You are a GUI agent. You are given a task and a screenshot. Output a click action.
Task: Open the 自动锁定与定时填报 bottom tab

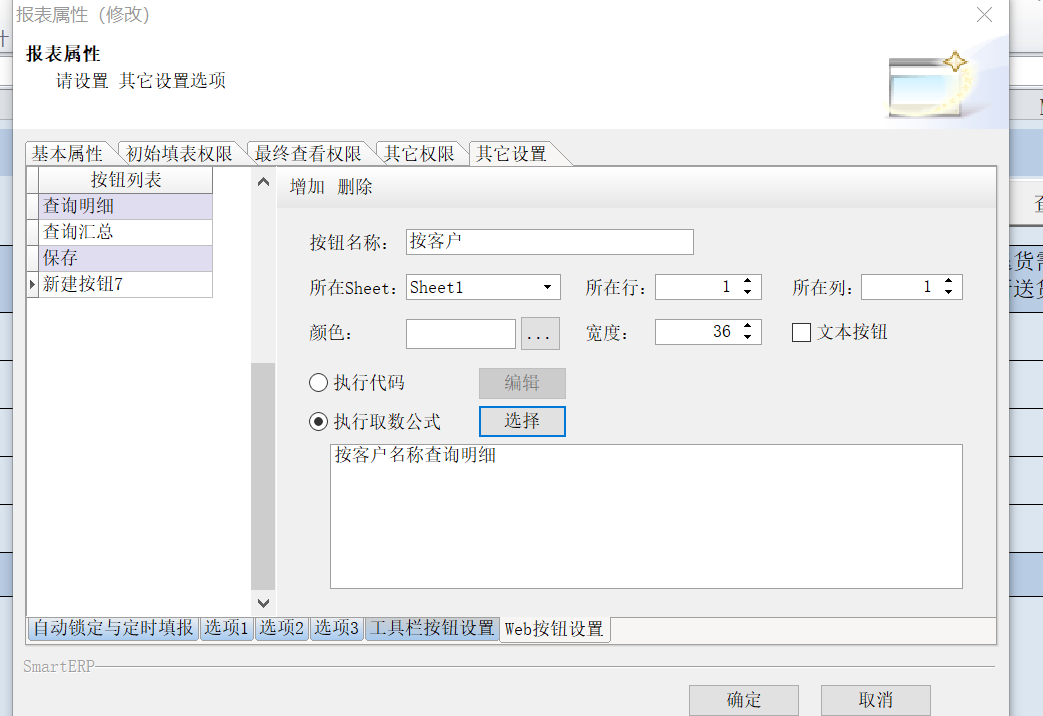(x=113, y=627)
